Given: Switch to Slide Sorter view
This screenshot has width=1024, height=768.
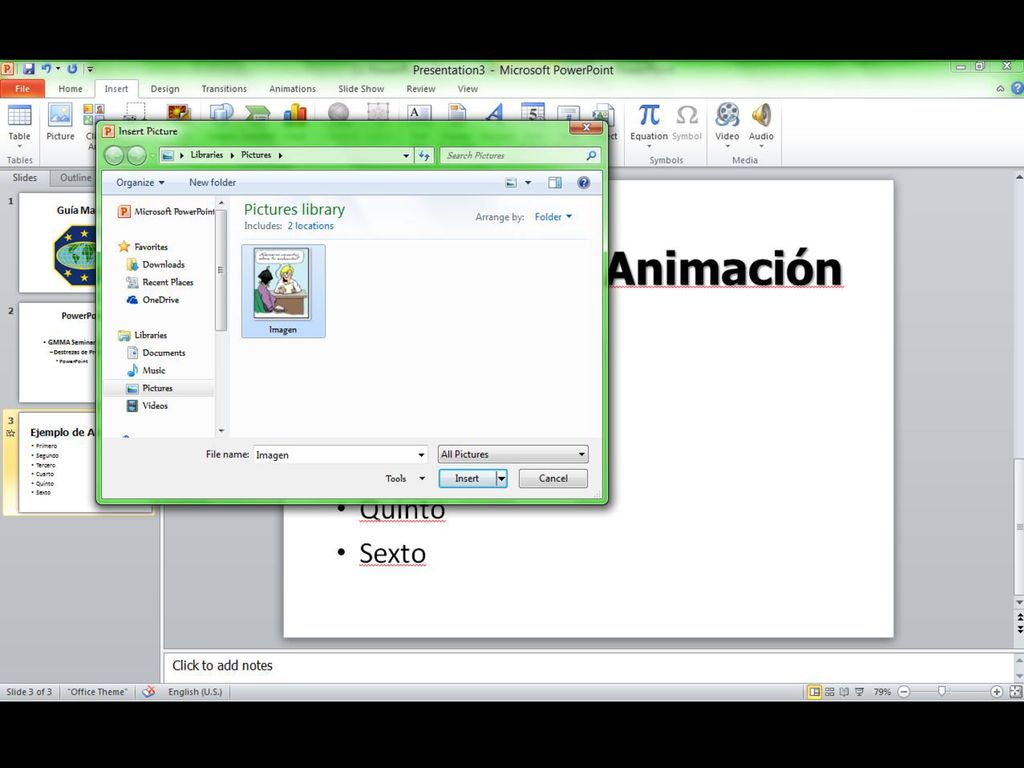Looking at the screenshot, I should 829,692.
